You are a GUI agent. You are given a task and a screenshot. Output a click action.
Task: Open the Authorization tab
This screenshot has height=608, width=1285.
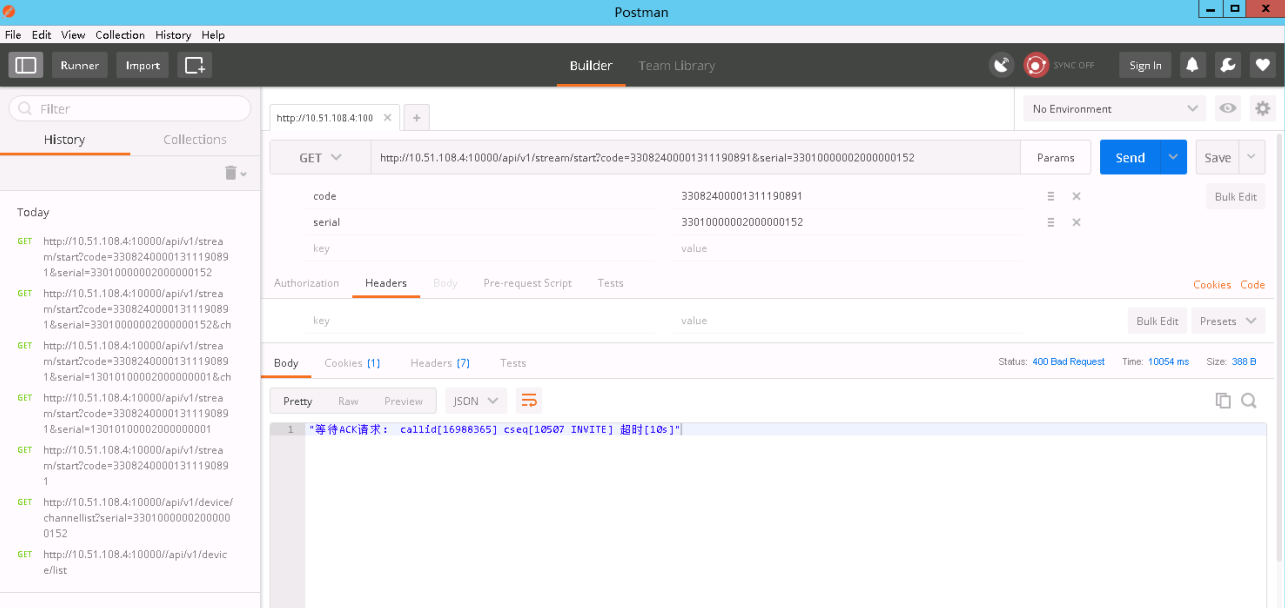pos(306,283)
